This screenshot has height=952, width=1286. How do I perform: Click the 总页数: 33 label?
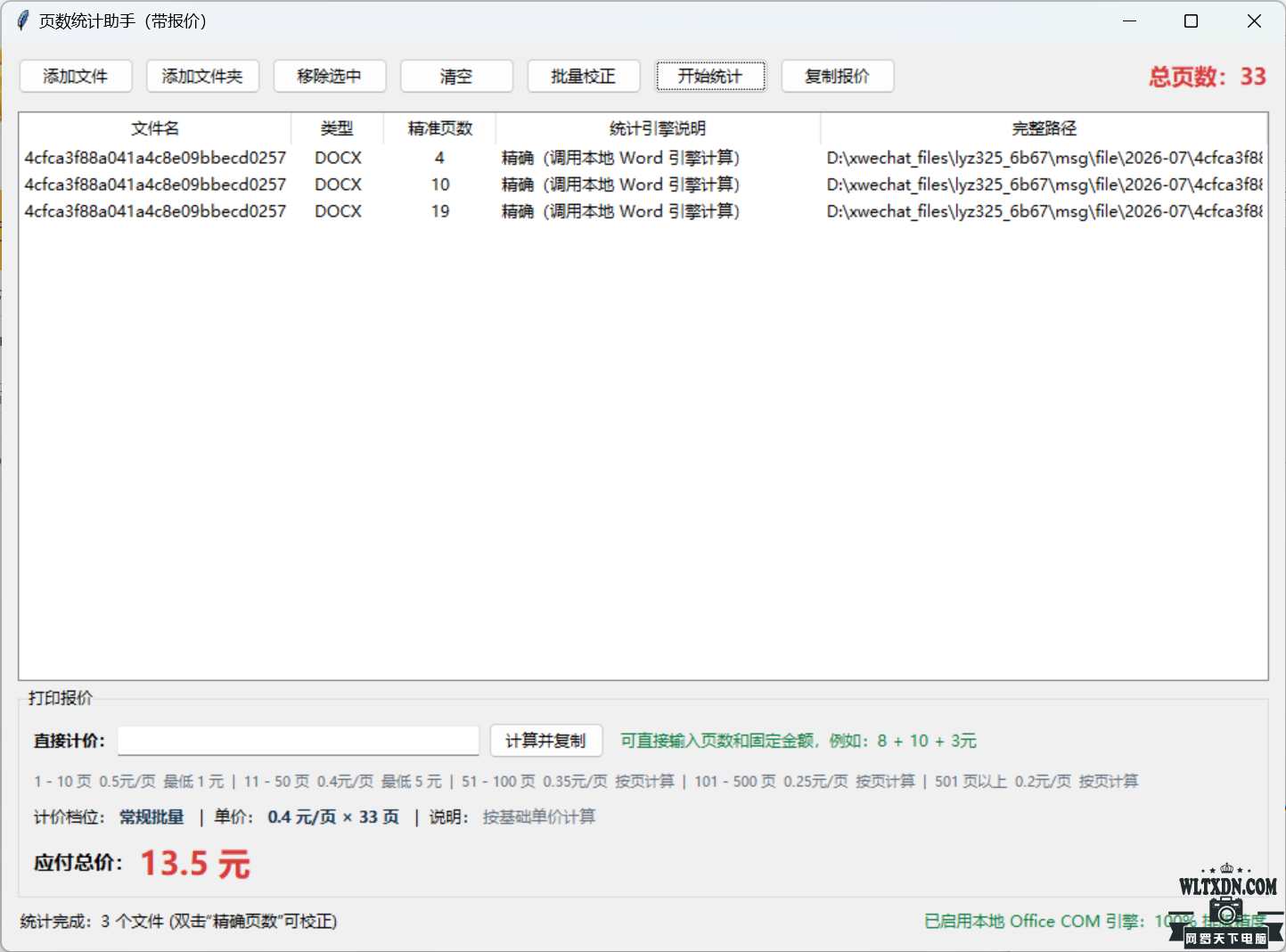1208,77
